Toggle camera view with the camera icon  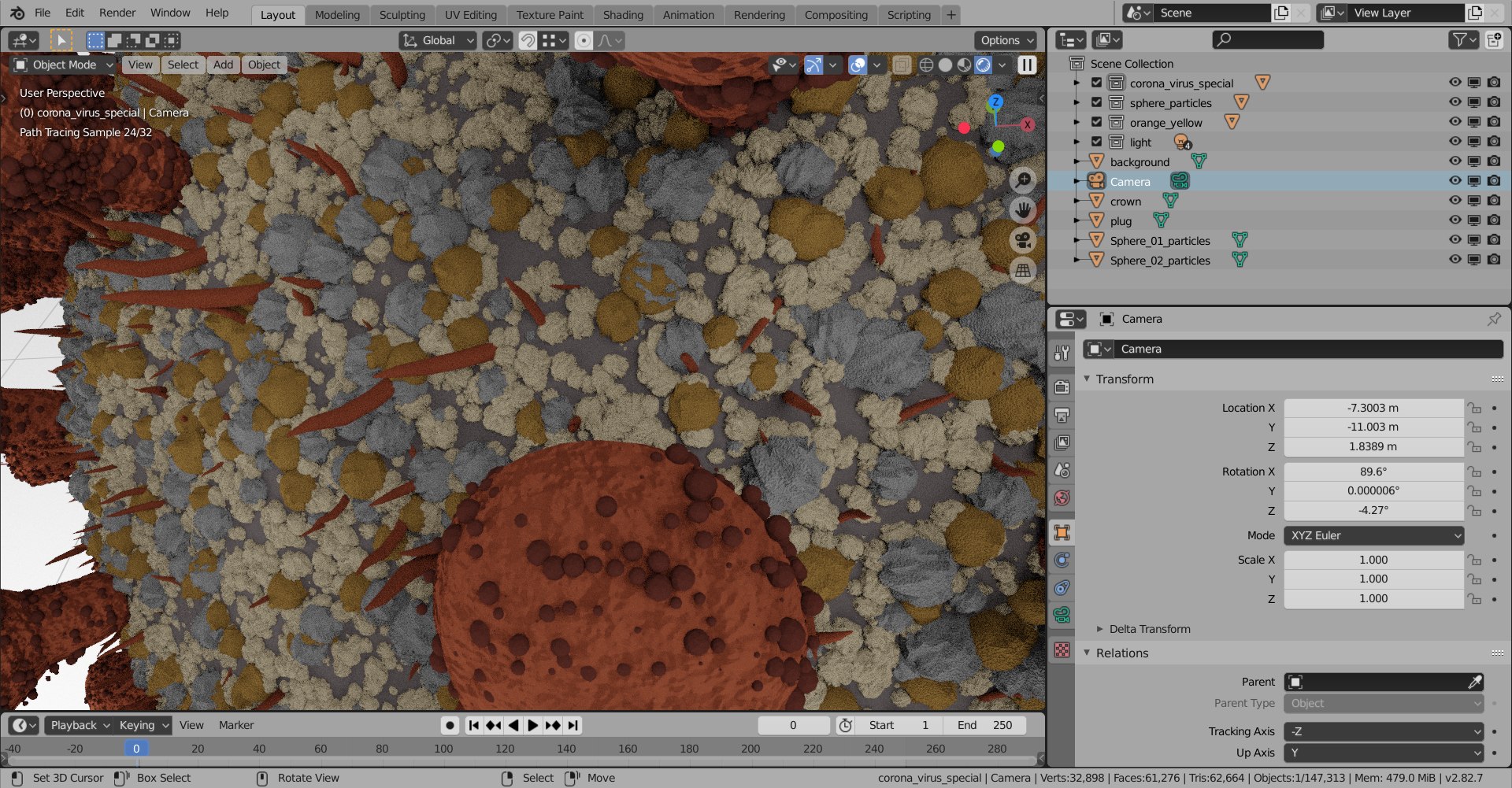[1022, 240]
